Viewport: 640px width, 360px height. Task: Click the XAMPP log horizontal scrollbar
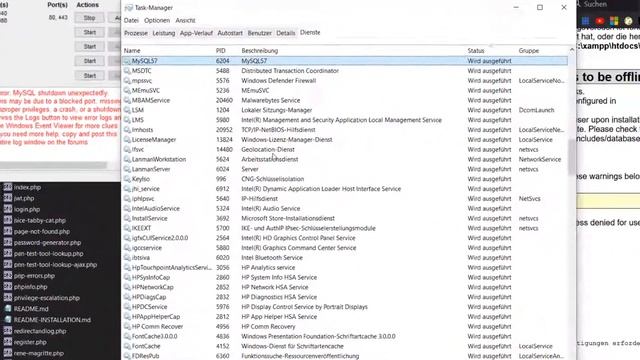53,165
